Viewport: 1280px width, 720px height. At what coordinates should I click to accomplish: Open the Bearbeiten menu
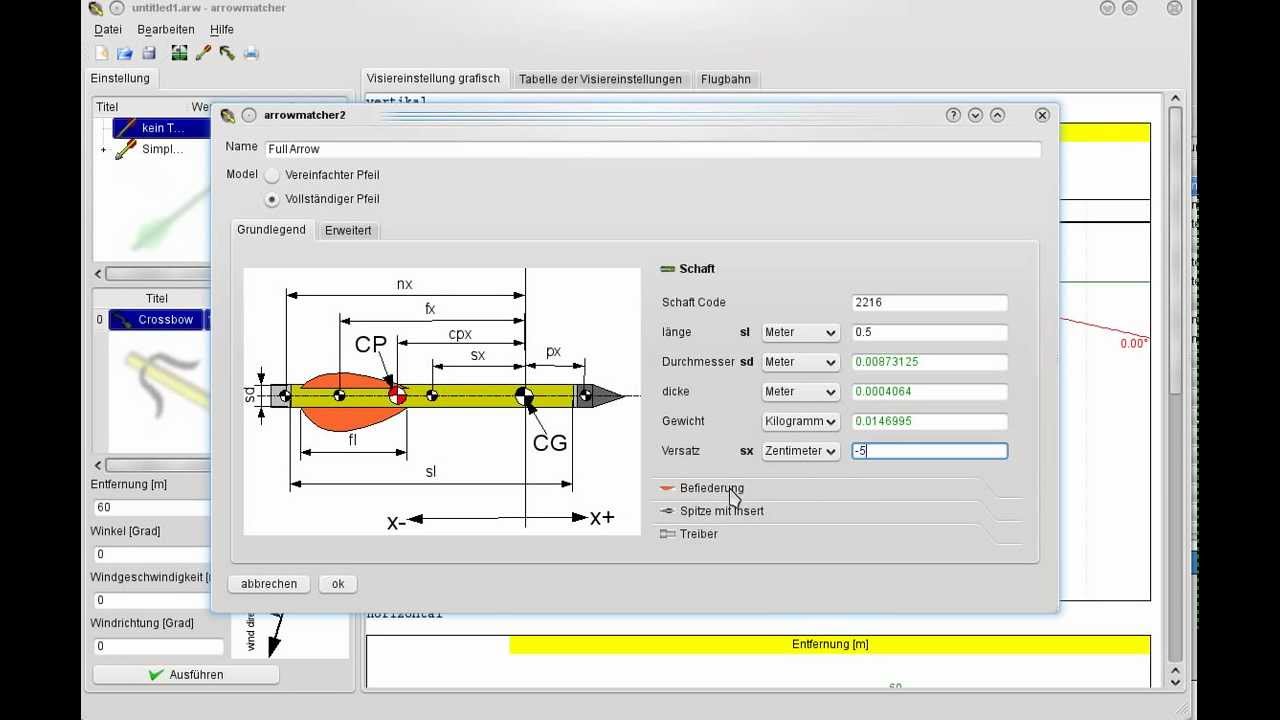pos(166,30)
